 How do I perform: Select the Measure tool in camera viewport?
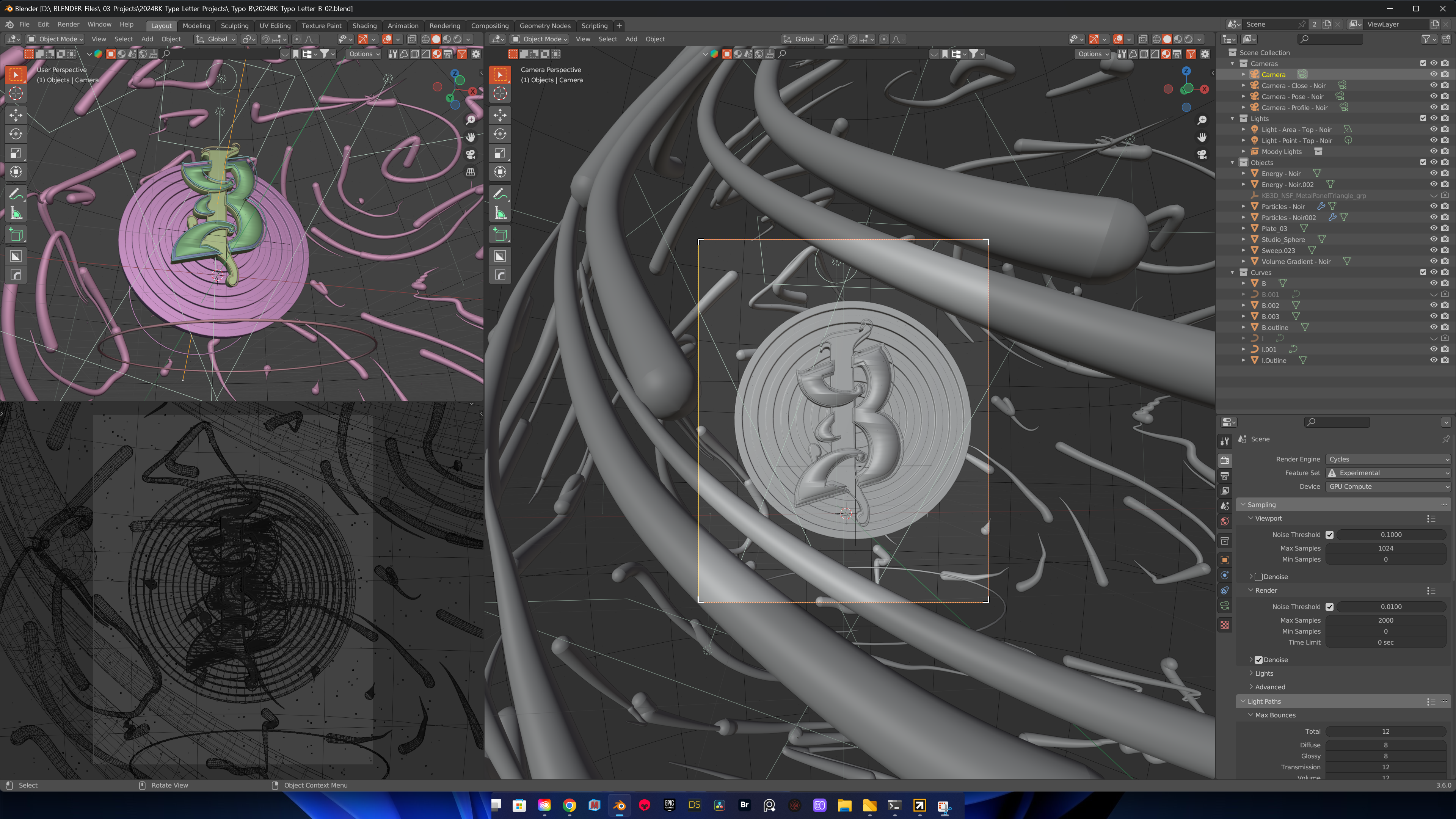500,213
